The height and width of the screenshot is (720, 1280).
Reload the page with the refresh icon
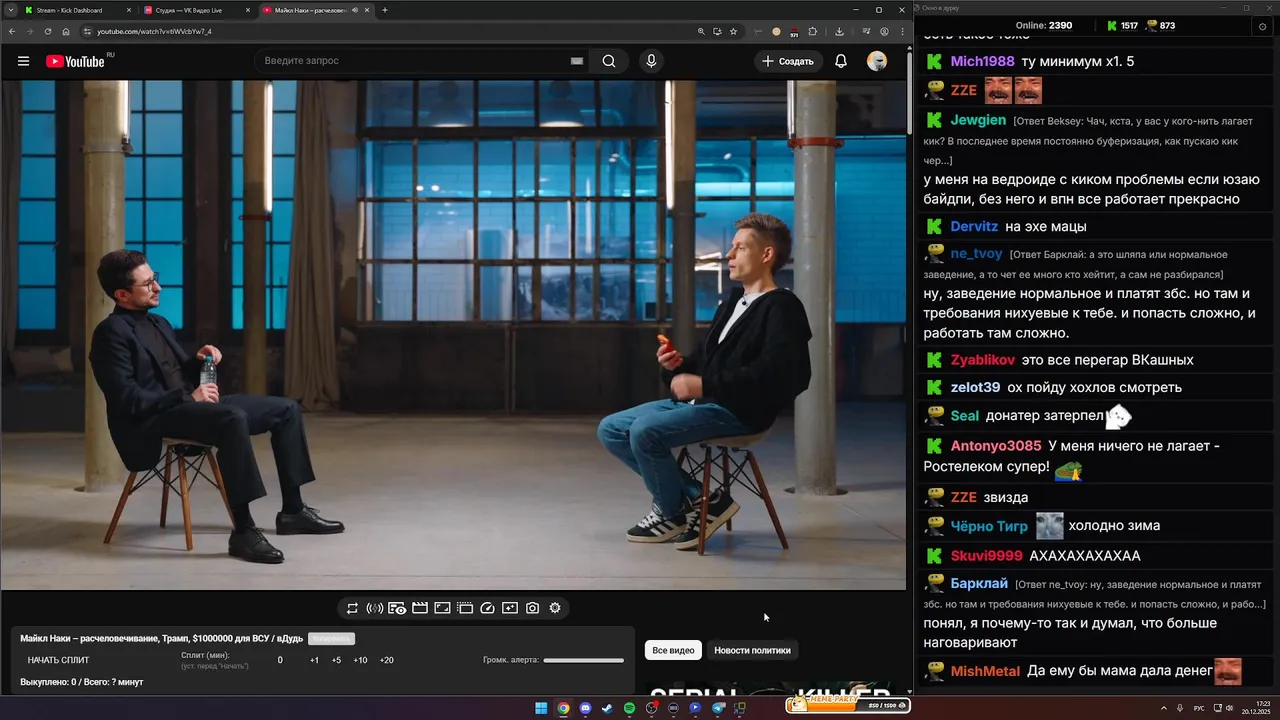point(47,31)
